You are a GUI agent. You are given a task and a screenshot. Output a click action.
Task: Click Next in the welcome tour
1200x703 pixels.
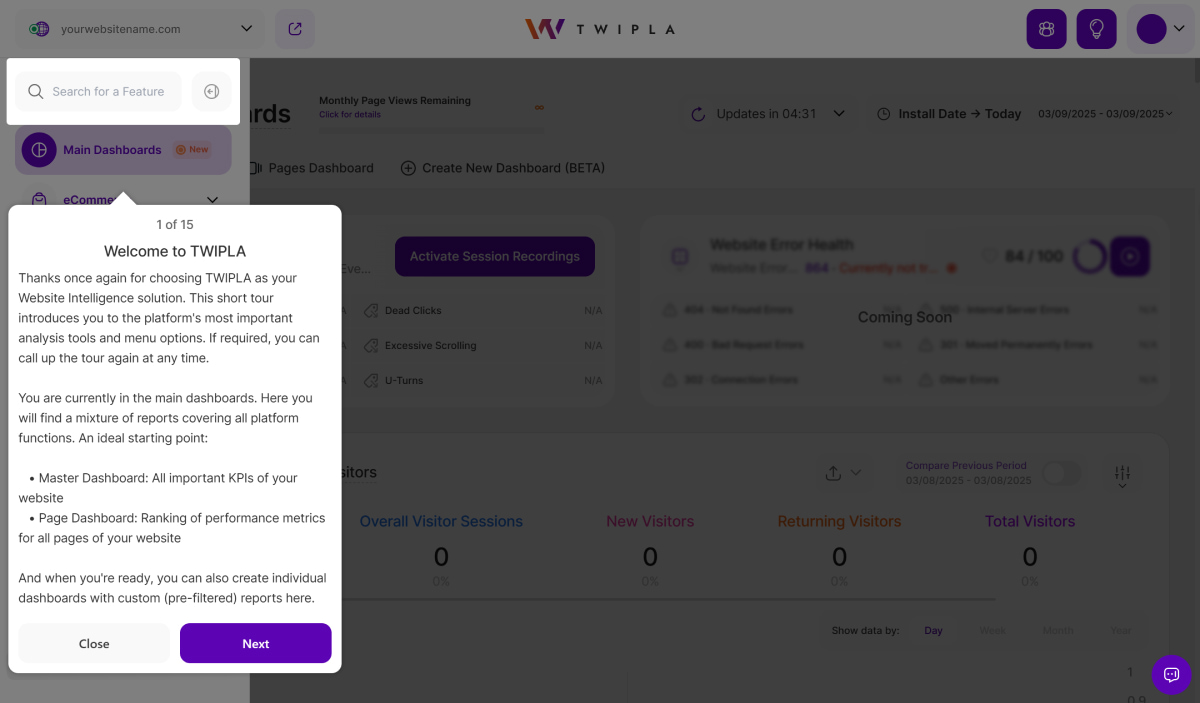(x=255, y=643)
